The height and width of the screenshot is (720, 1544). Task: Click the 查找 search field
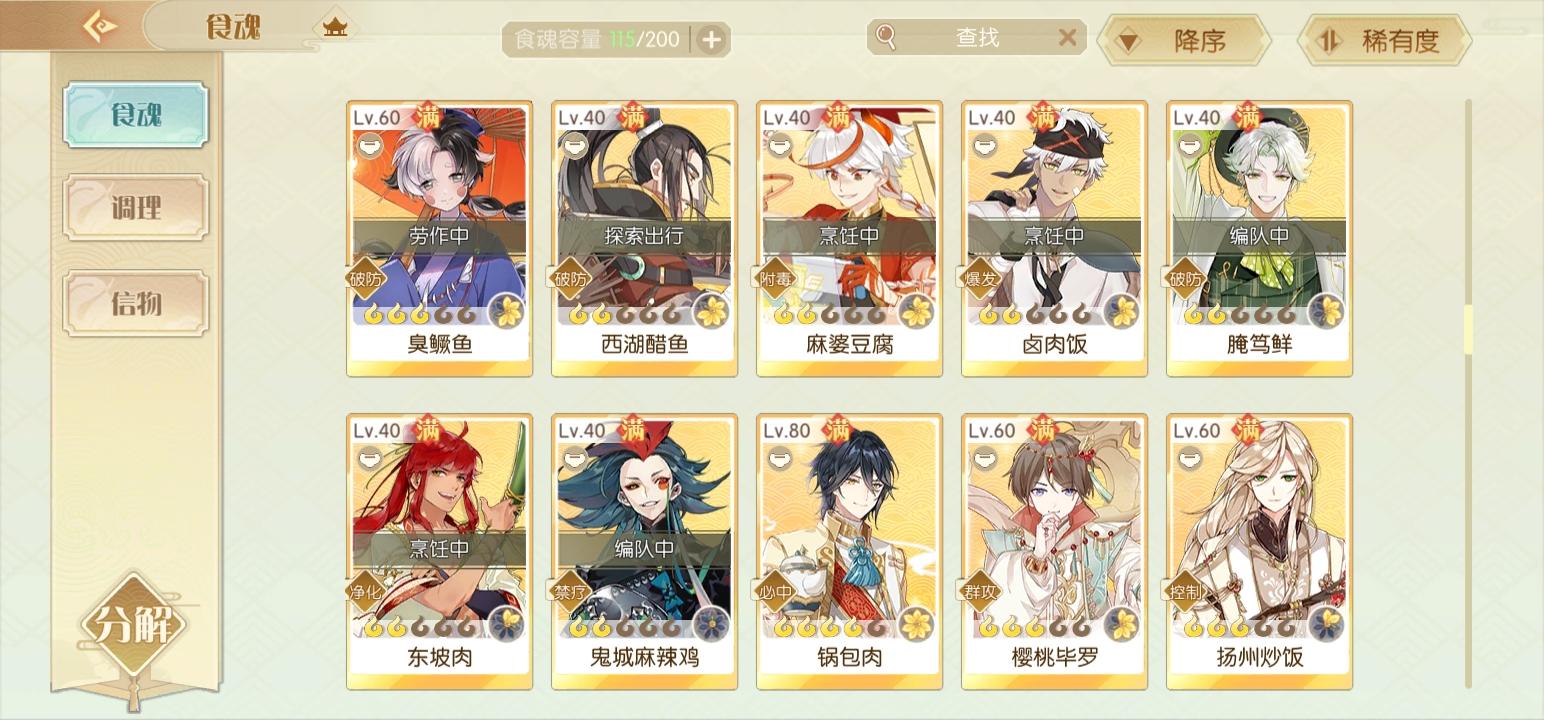(x=975, y=38)
